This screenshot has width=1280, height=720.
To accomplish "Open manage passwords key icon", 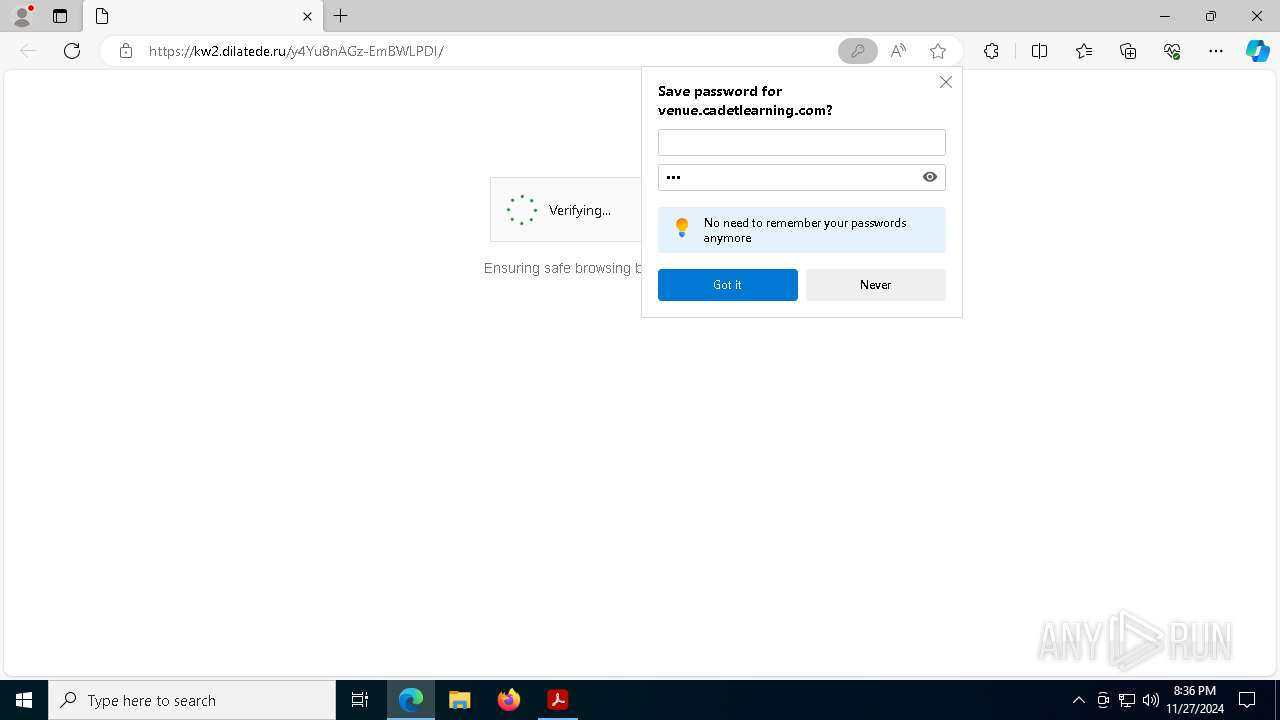I will 857,51.
